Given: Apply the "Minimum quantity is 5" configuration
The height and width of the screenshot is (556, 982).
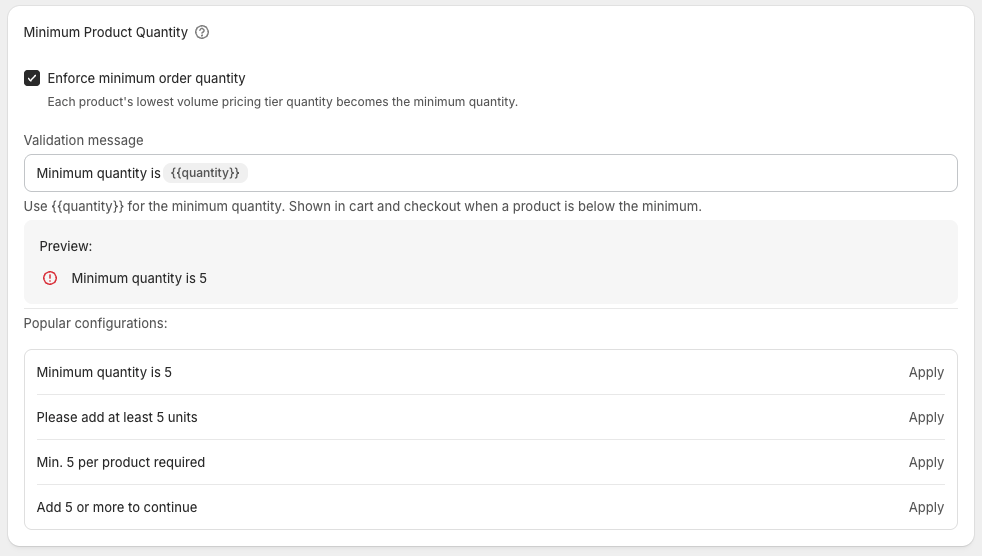Looking at the screenshot, I should 926,372.
